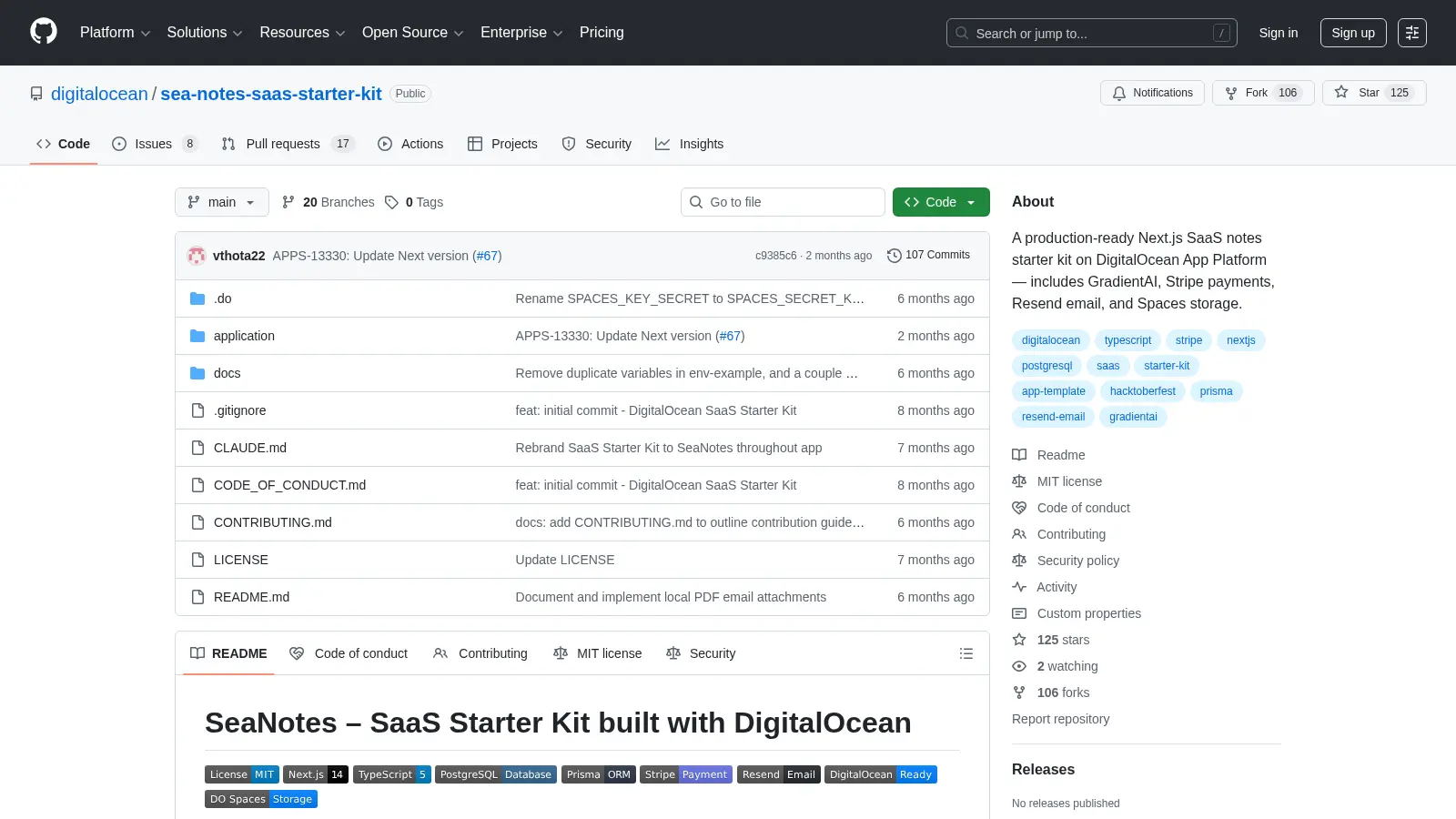Viewport: 1456px width, 819px height.
Task: Click the branches icon next to 20 Branches
Action: pos(288,202)
